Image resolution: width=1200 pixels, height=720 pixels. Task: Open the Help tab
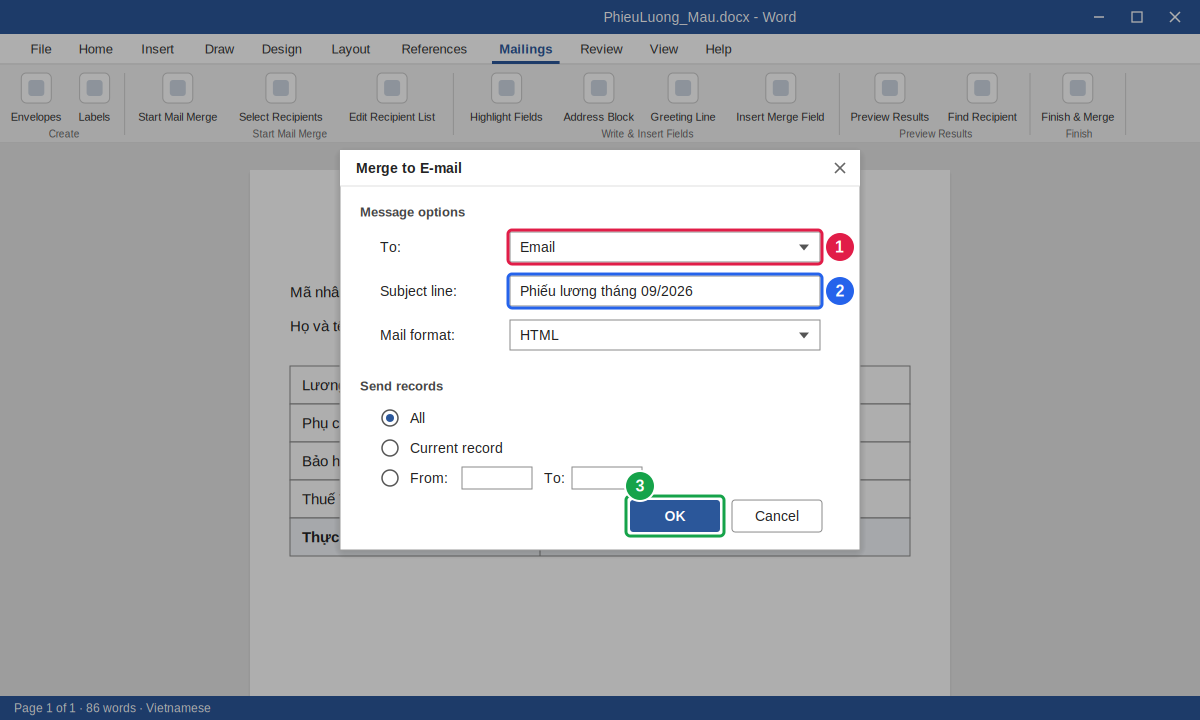tap(718, 49)
